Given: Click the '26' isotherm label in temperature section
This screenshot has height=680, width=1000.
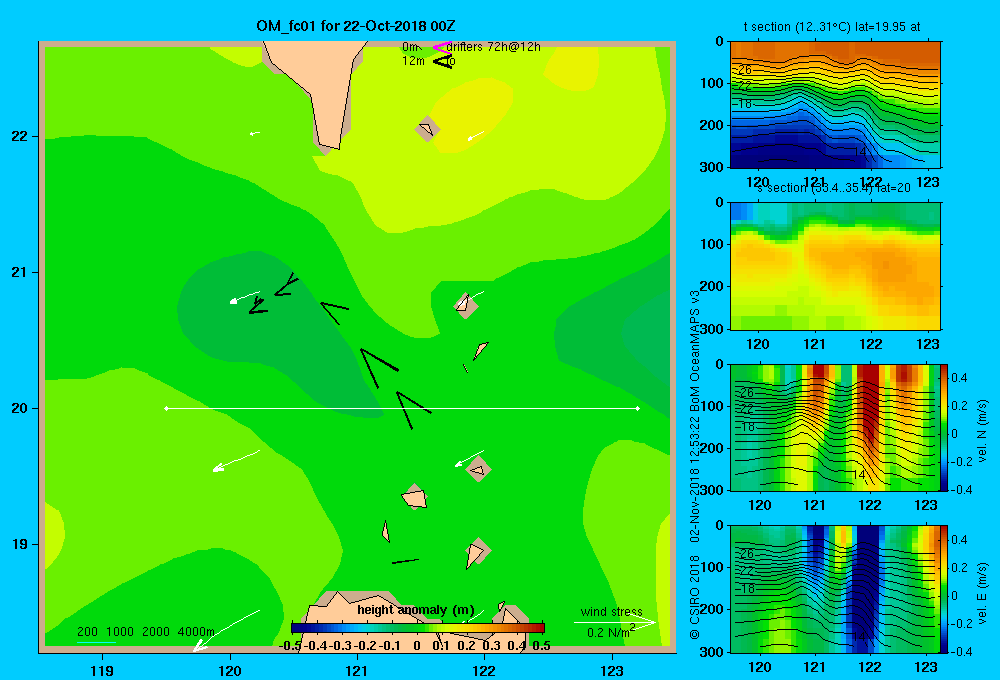Looking at the screenshot, I should tap(745, 70).
